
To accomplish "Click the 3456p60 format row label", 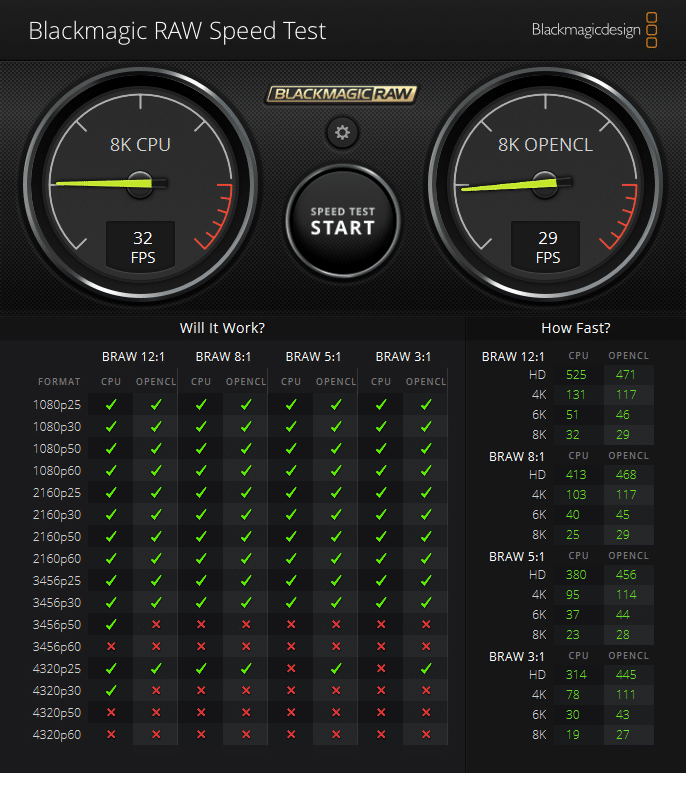I will pos(57,646).
